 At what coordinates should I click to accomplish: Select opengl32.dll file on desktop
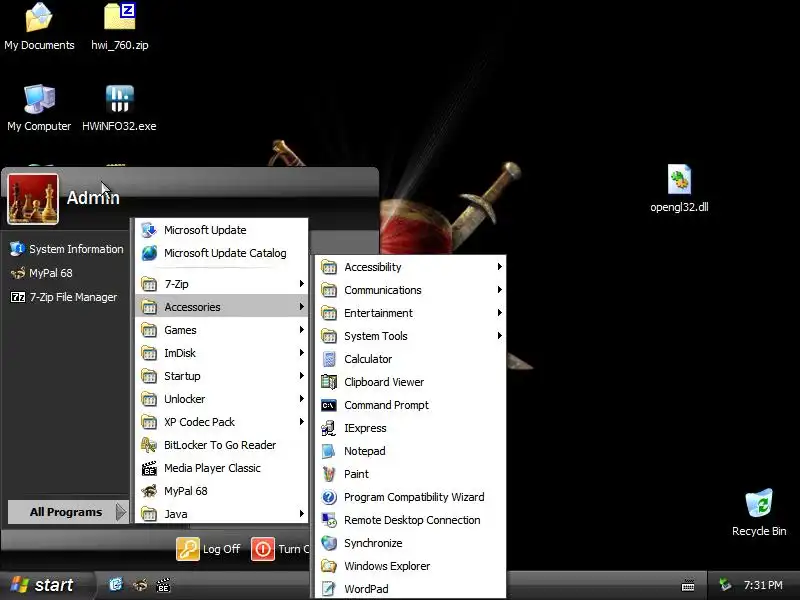click(679, 188)
